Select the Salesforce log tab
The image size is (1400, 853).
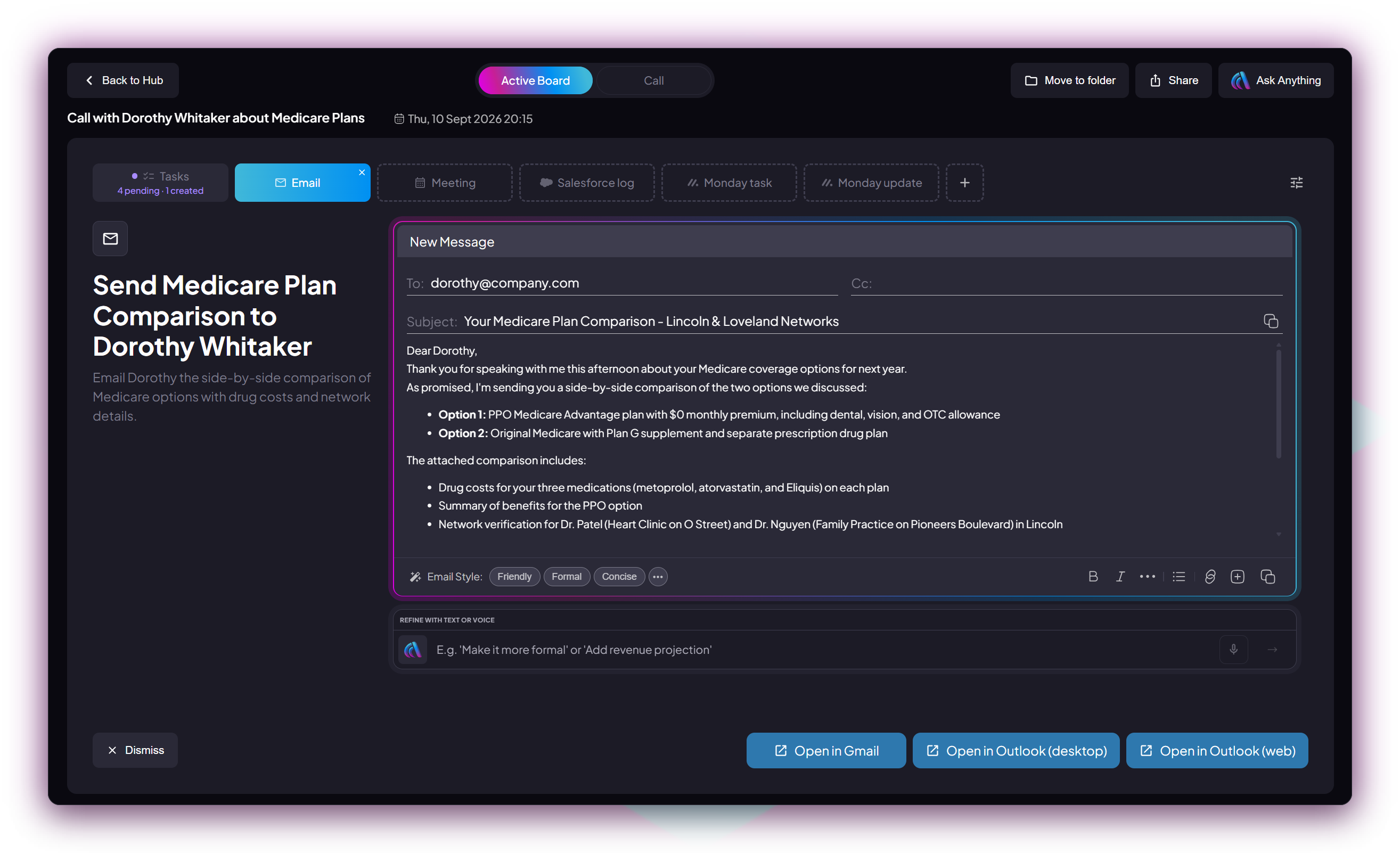coord(587,183)
